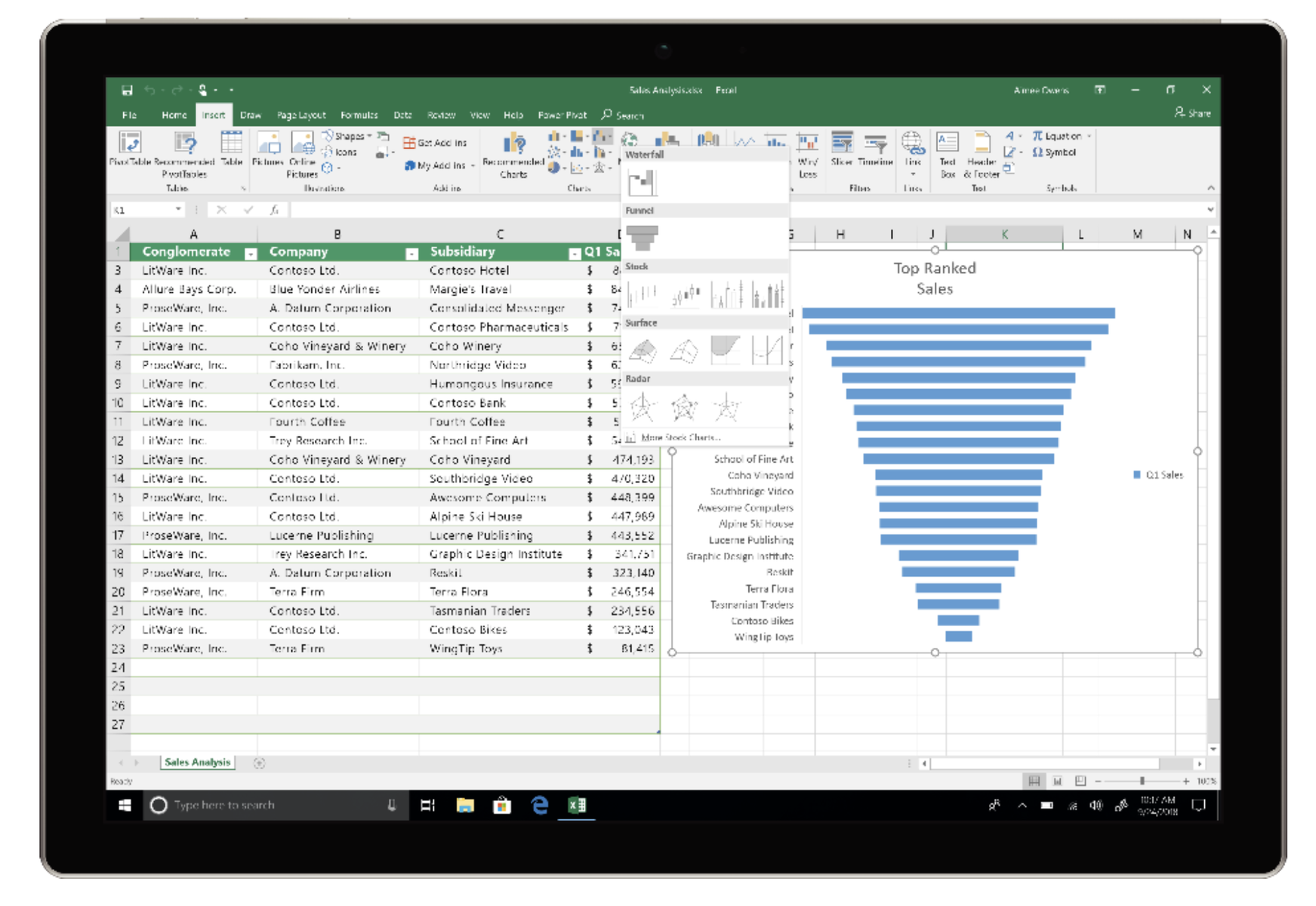Select the High-Low-Close stock chart
The width and height of the screenshot is (1316, 906).
point(643,294)
